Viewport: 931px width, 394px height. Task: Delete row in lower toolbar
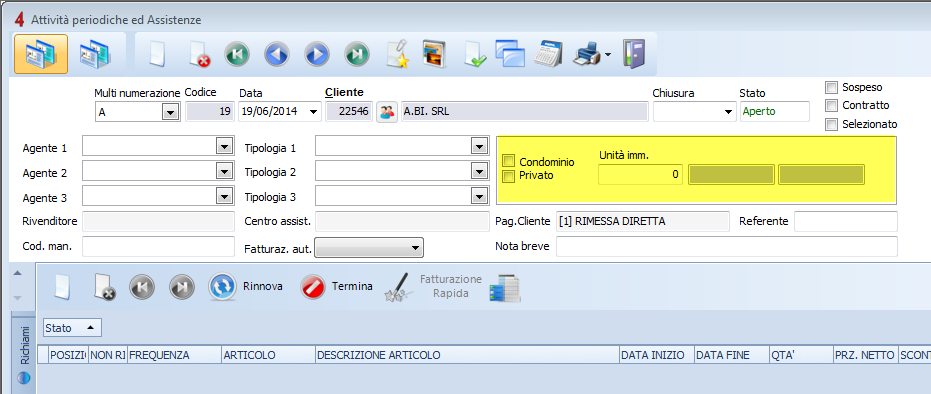tap(104, 287)
